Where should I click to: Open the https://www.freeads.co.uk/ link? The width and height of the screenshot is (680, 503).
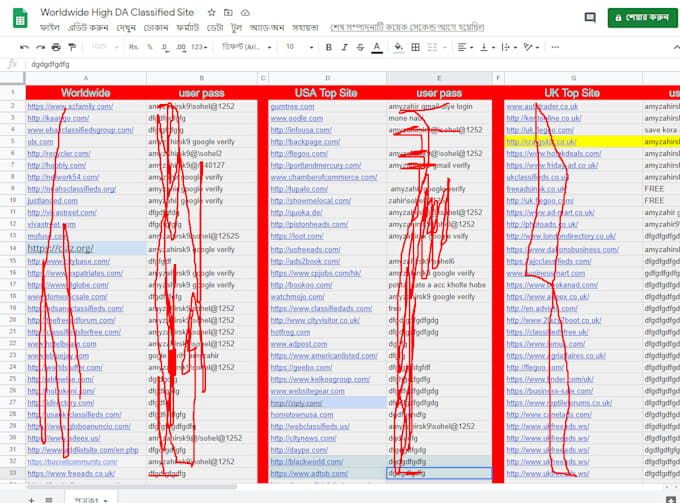tap(71, 474)
